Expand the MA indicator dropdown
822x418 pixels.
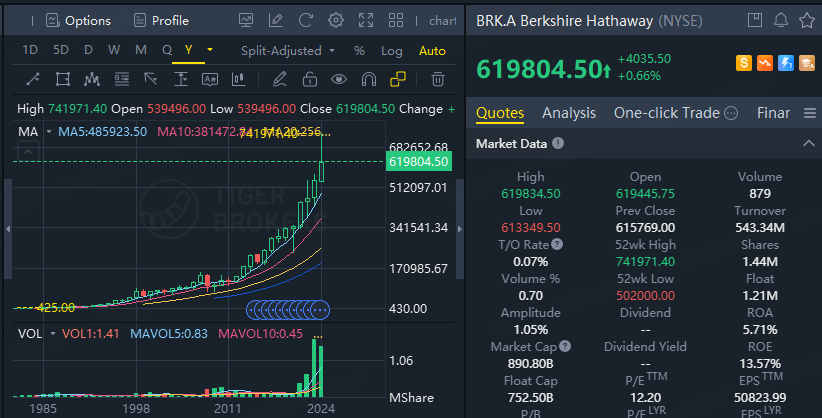tap(46, 132)
